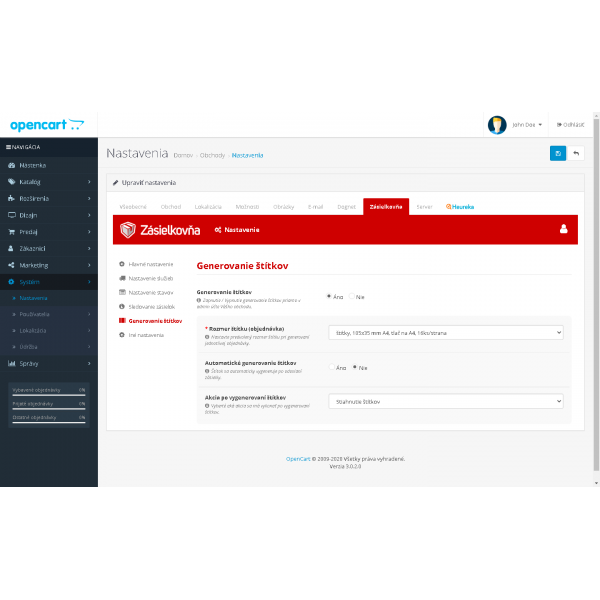This screenshot has height=600, width=600.
Task: Click the Predaj shopping cart icon
Action: coord(11,232)
